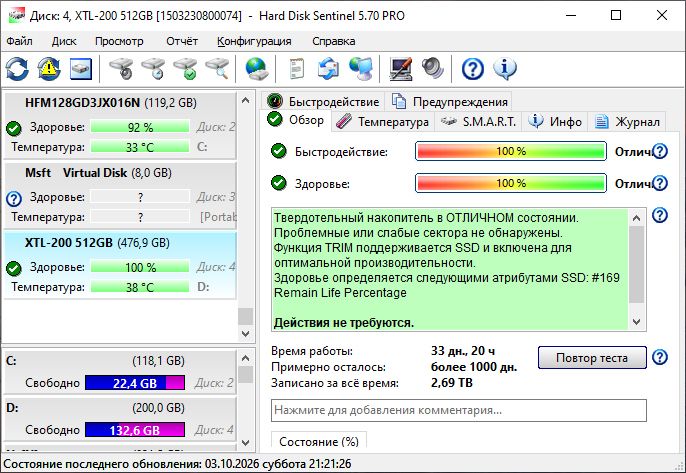Viewport: 686px width, 473px height.
Task: Click the disk with gear test icon
Action: 121,69
